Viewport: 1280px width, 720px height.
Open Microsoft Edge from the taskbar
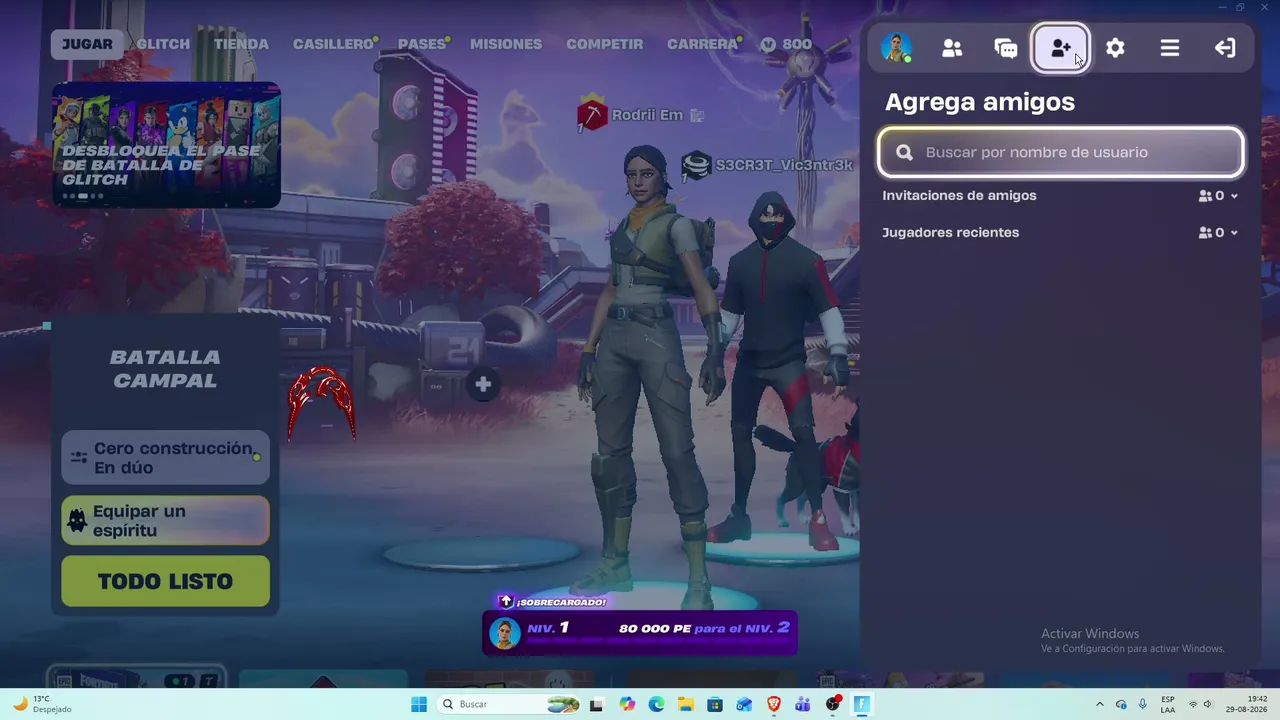(x=656, y=704)
